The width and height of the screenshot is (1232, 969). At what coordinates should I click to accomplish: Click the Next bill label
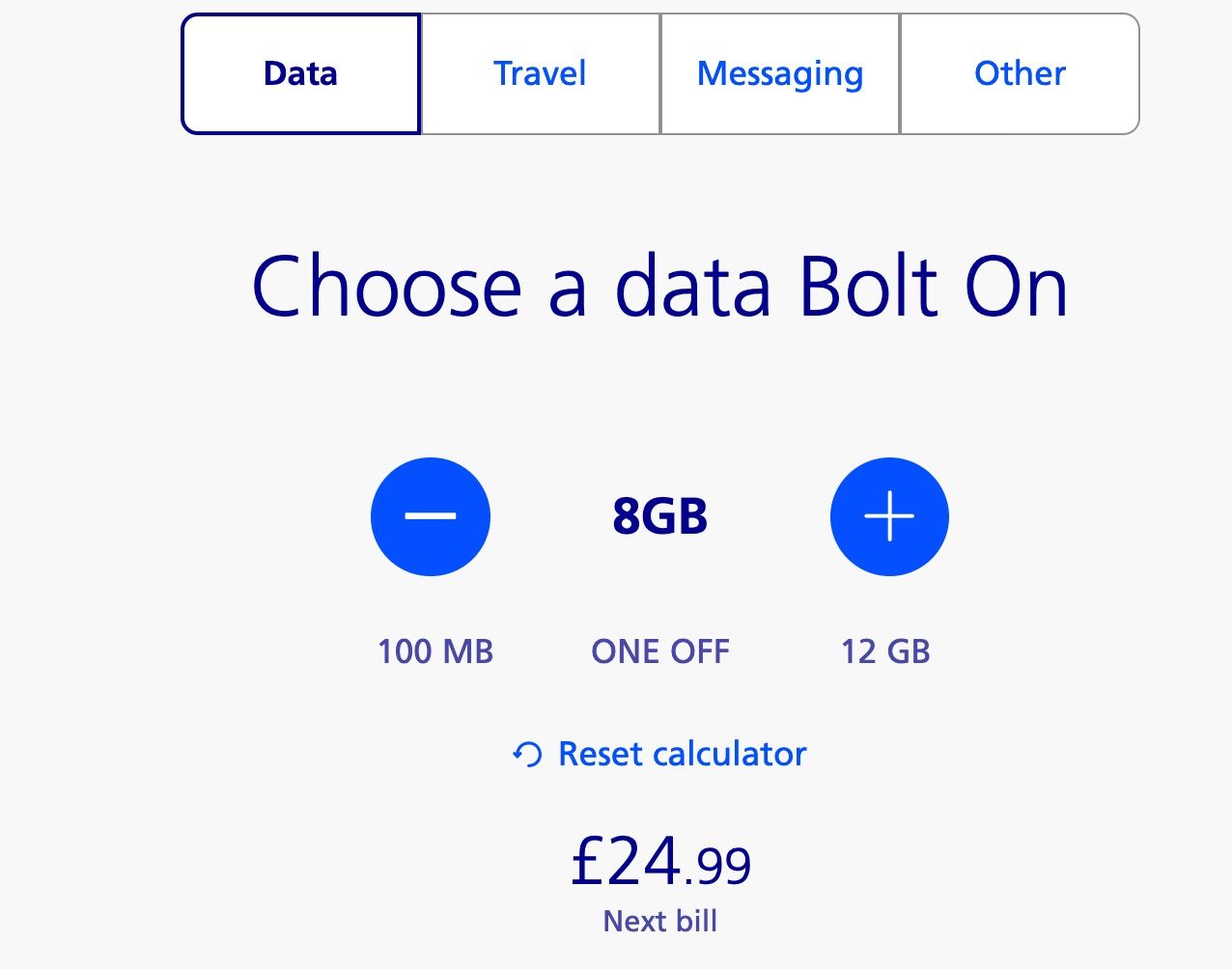pyautogui.click(x=659, y=921)
